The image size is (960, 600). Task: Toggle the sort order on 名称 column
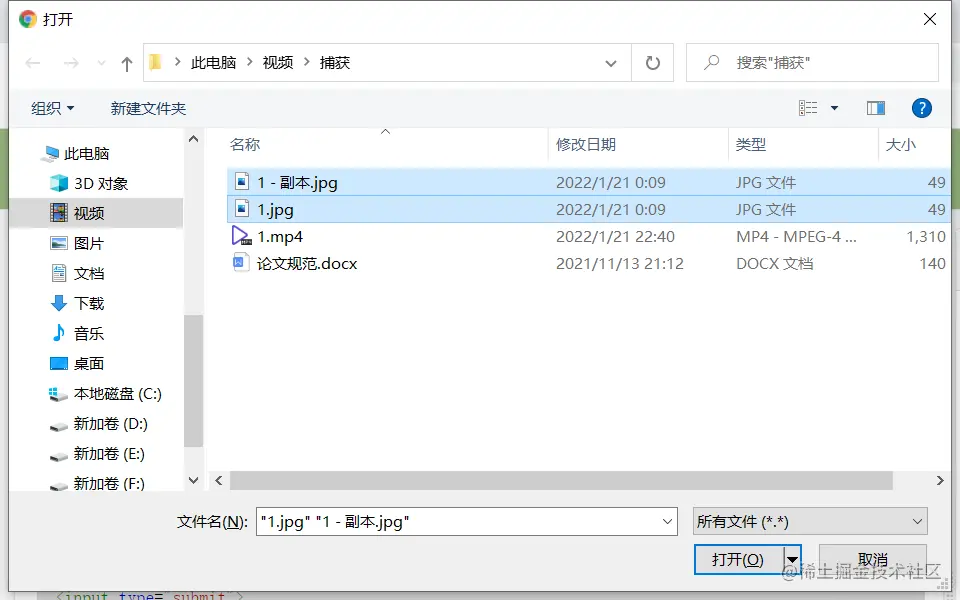245,144
